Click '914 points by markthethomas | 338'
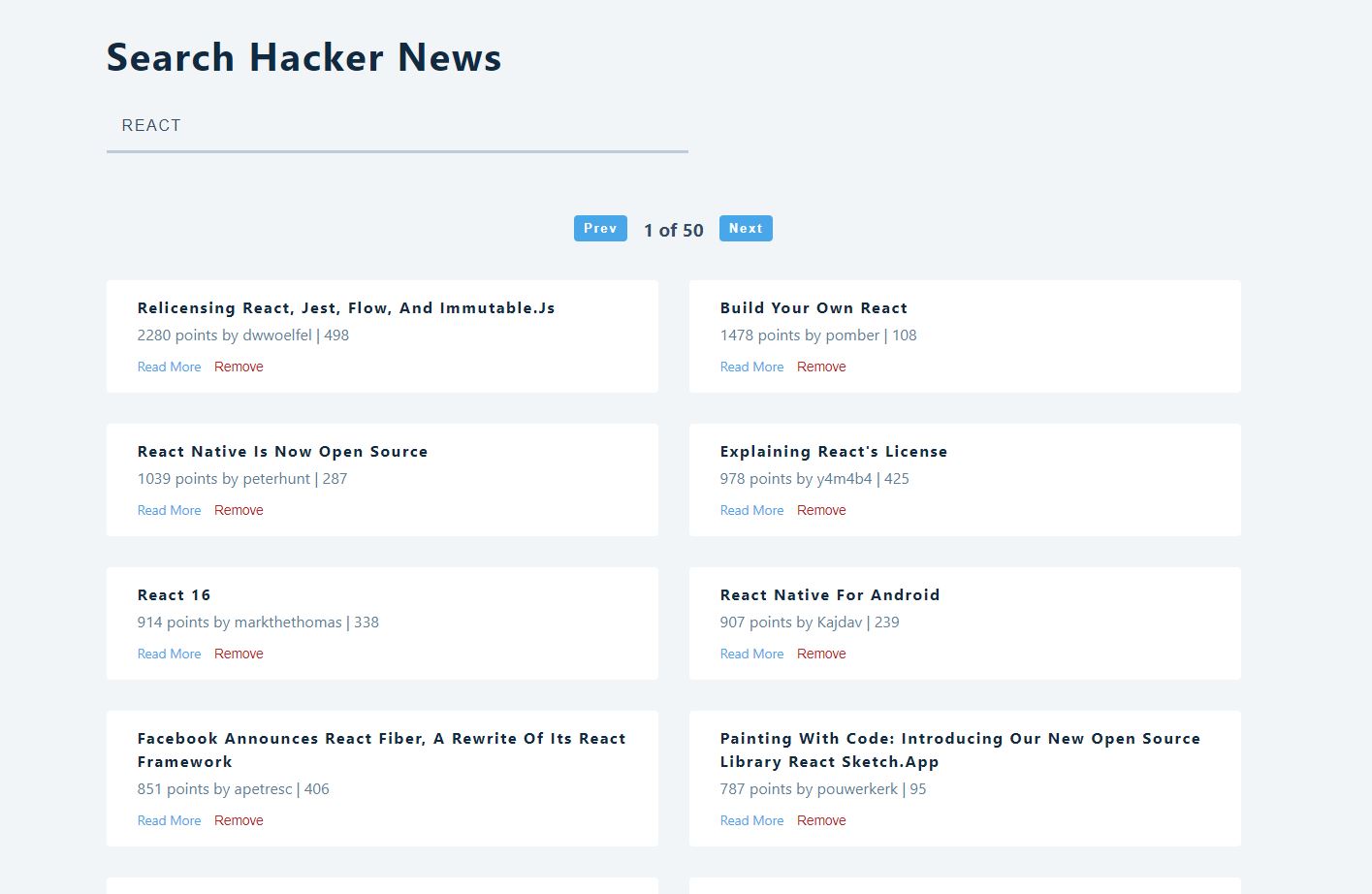This screenshot has height=894, width=1372. [258, 623]
